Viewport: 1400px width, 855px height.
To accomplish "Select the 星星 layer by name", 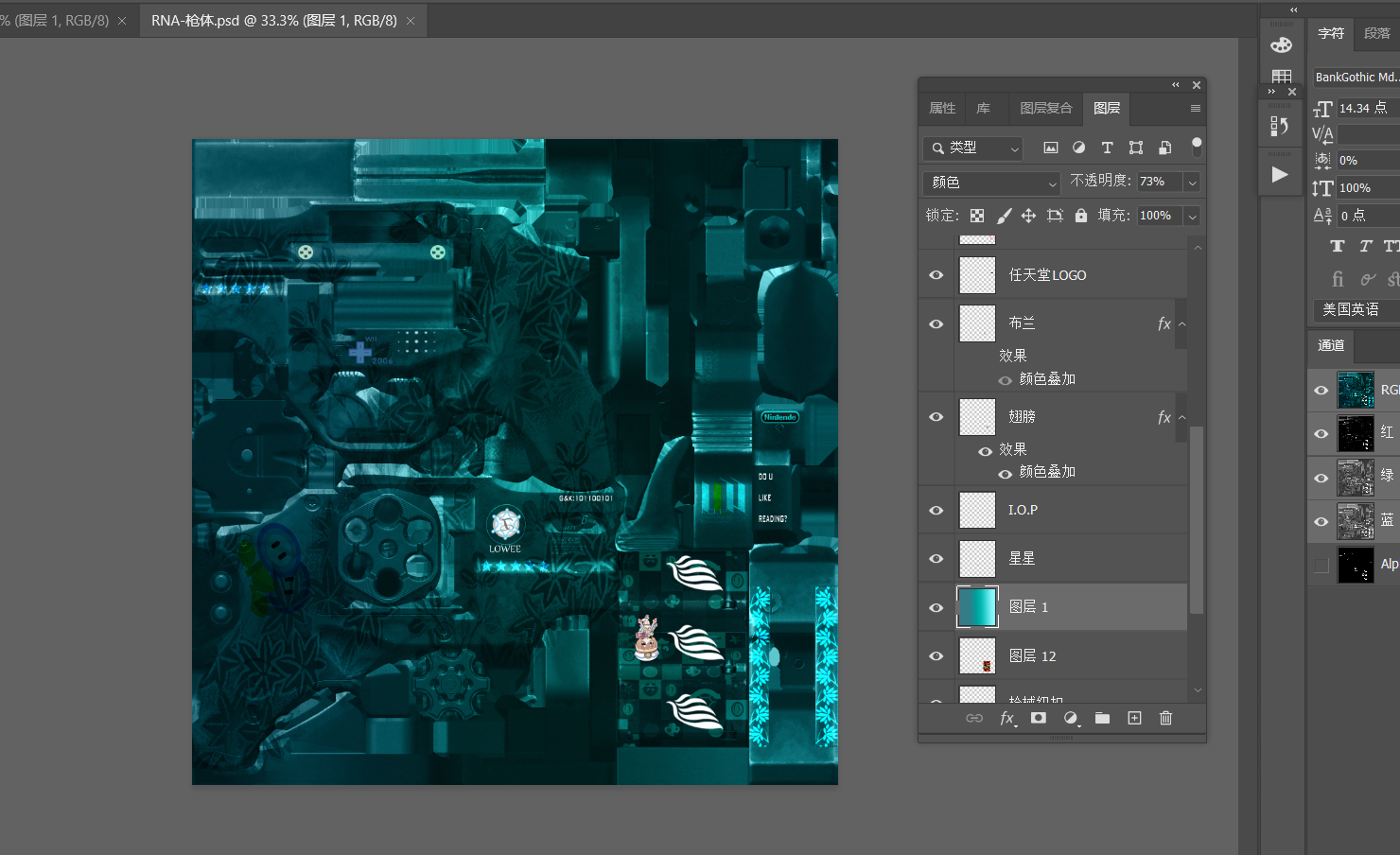I will pos(1022,559).
